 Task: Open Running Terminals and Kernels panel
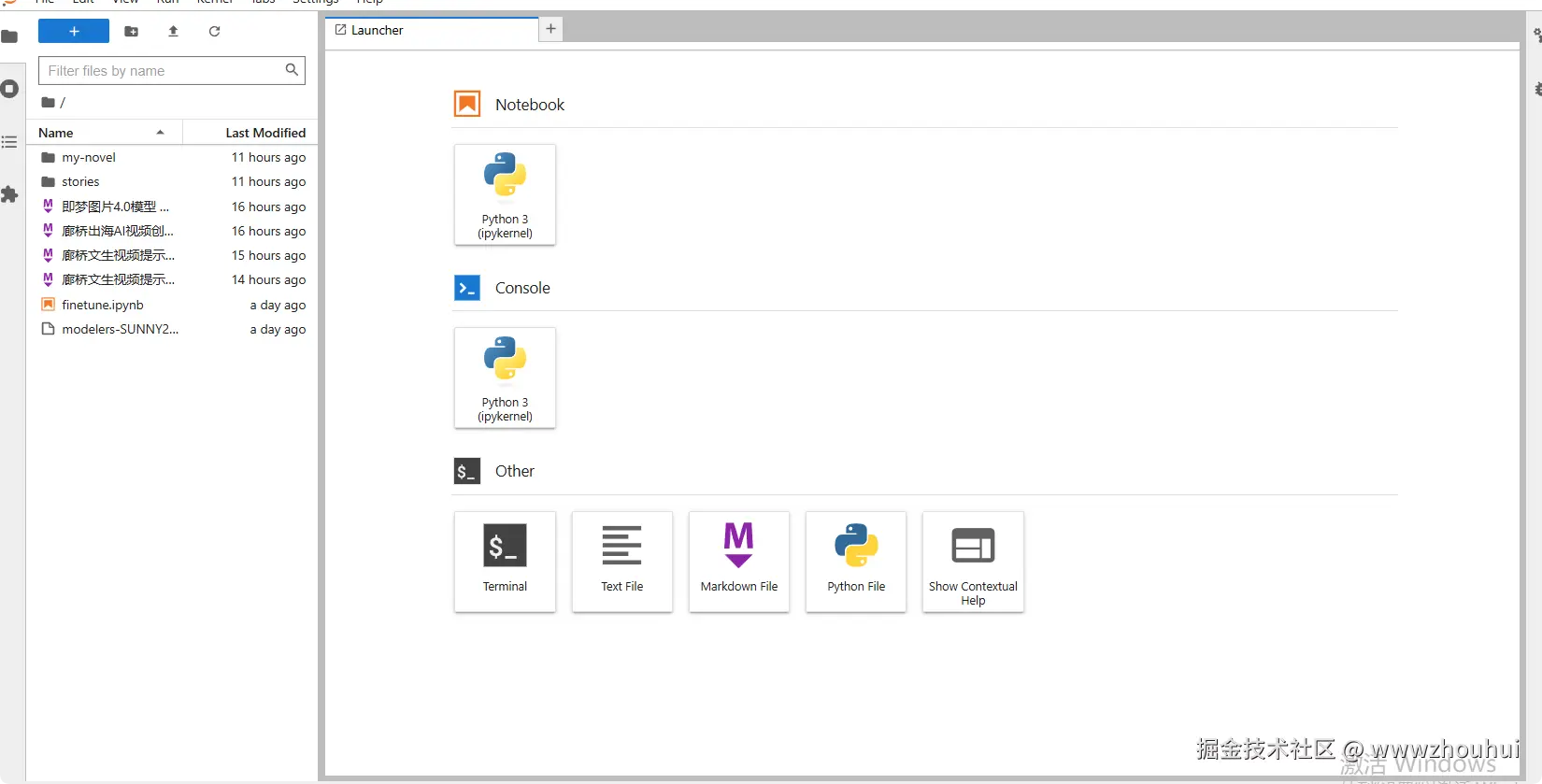(9, 89)
